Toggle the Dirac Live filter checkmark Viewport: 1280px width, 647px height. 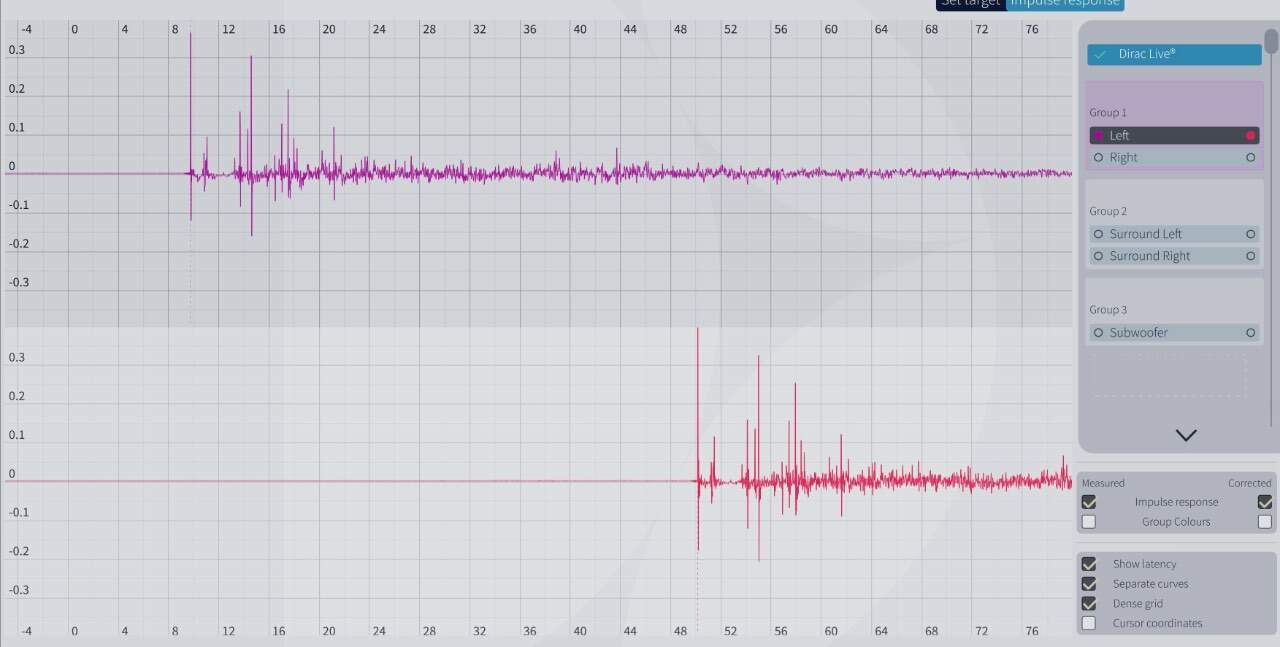(1101, 54)
